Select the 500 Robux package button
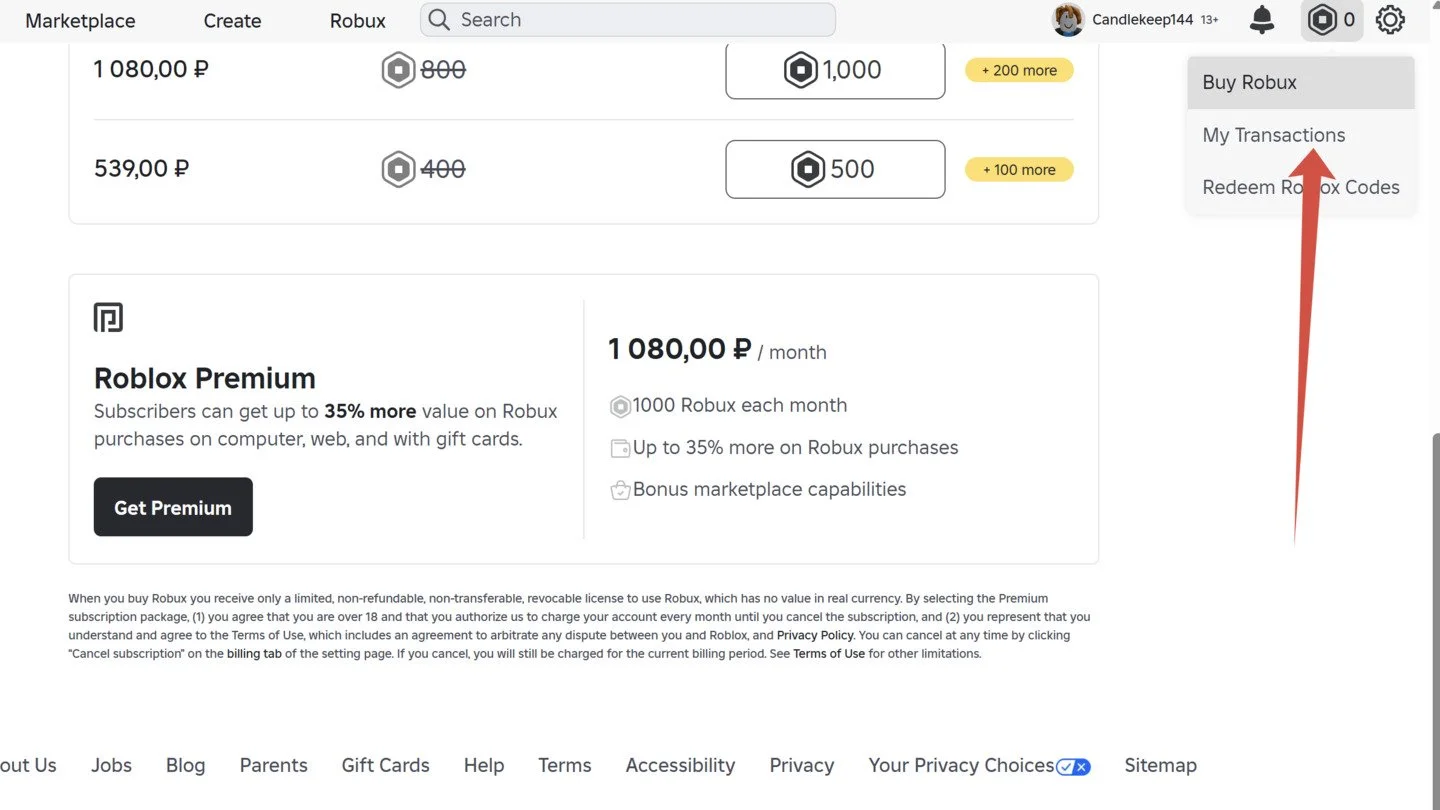 tap(835, 169)
